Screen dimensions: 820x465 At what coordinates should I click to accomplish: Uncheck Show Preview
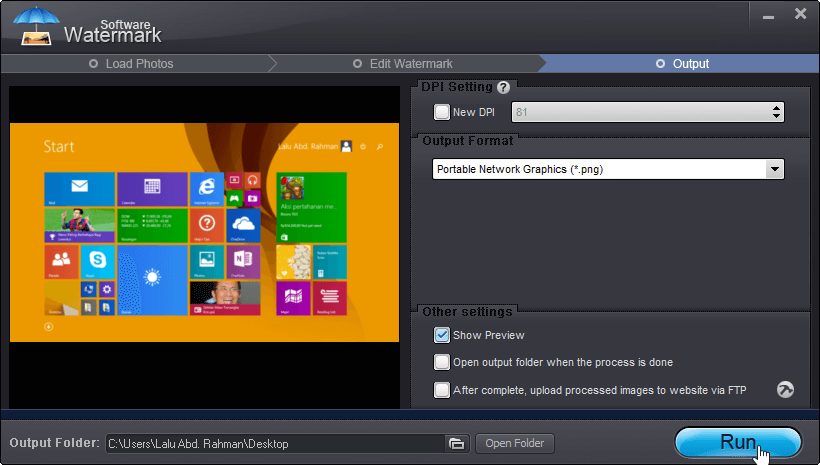pos(441,335)
